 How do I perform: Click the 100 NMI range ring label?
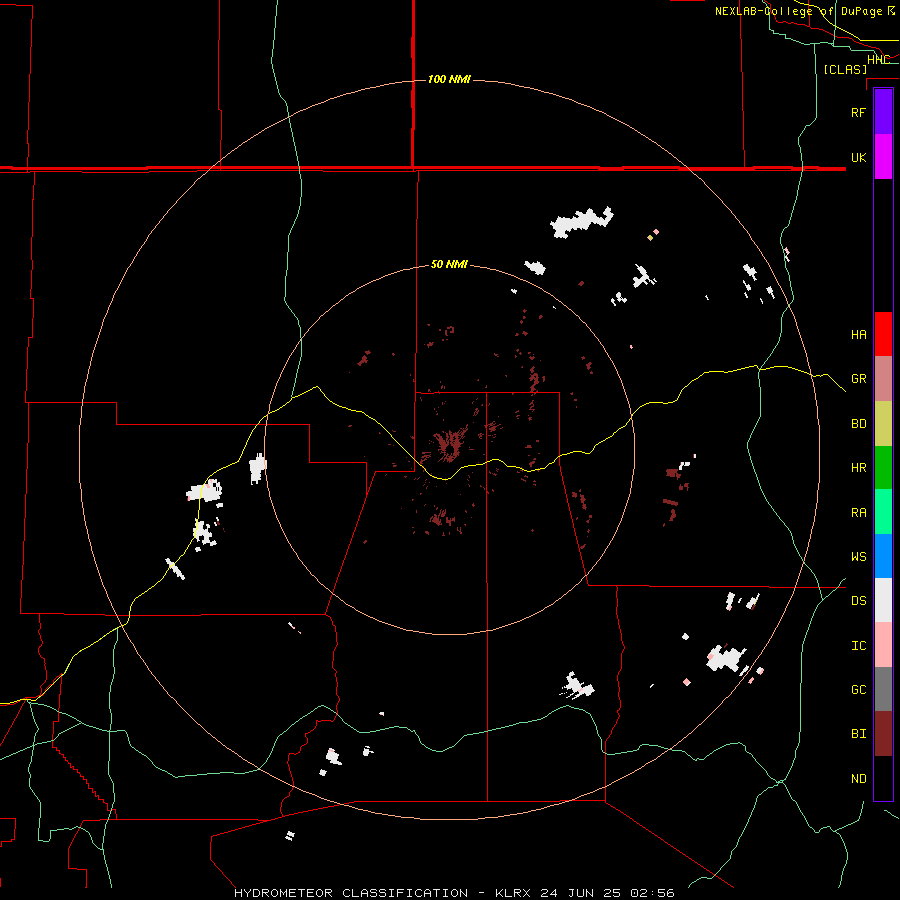[449, 79]
